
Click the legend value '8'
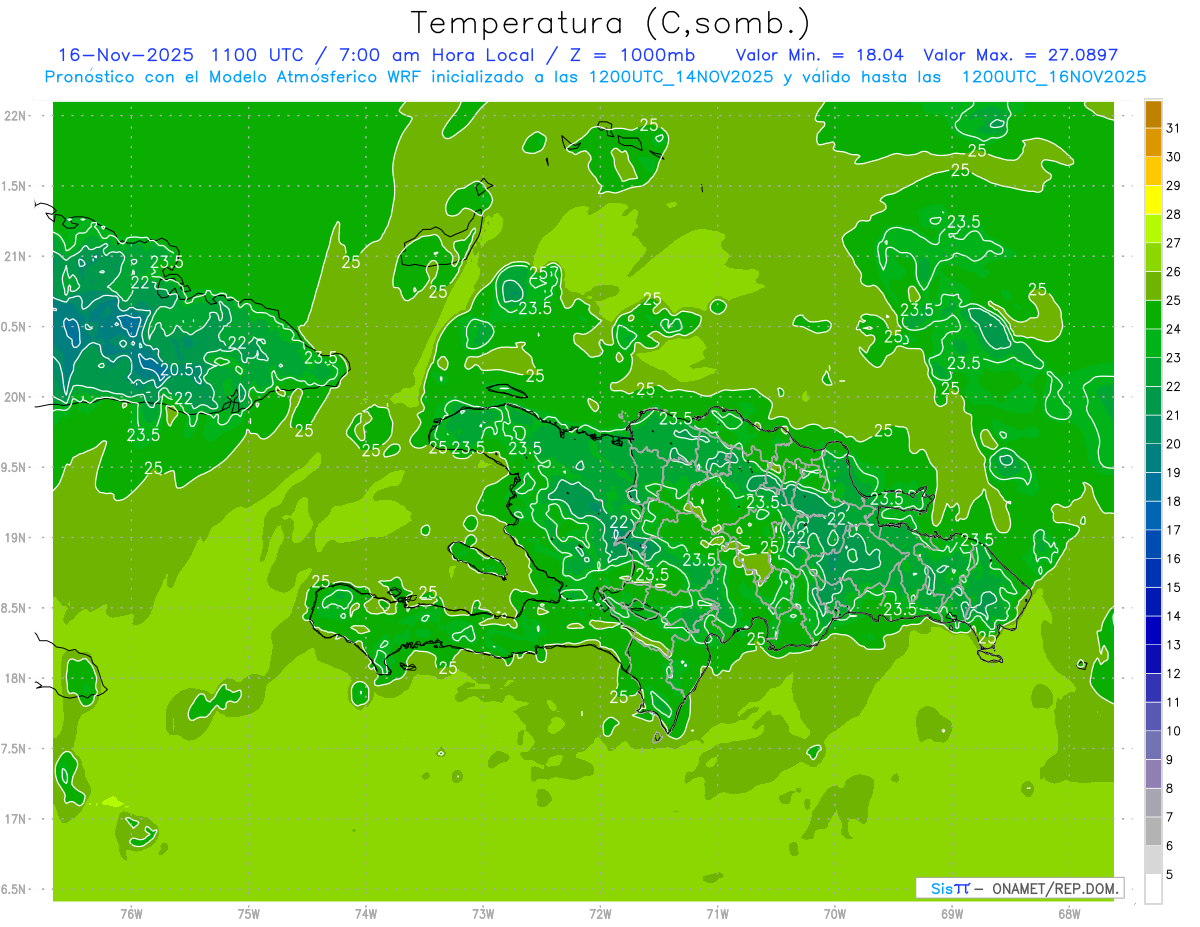1170,789
